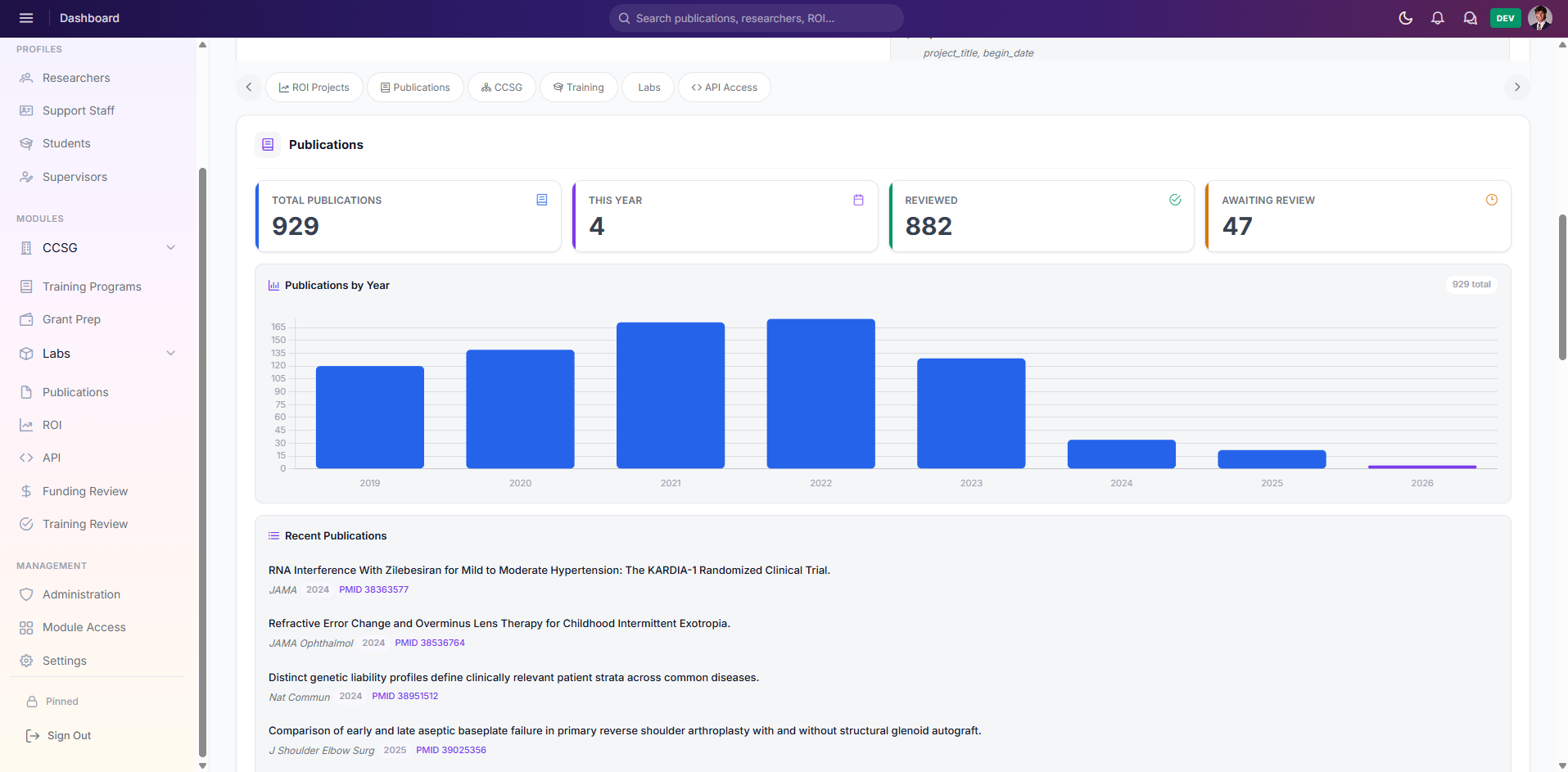Switch to the ROI Projects tab
The width and height of the screenshot is (1568, 772).
(x=314, y=88)
